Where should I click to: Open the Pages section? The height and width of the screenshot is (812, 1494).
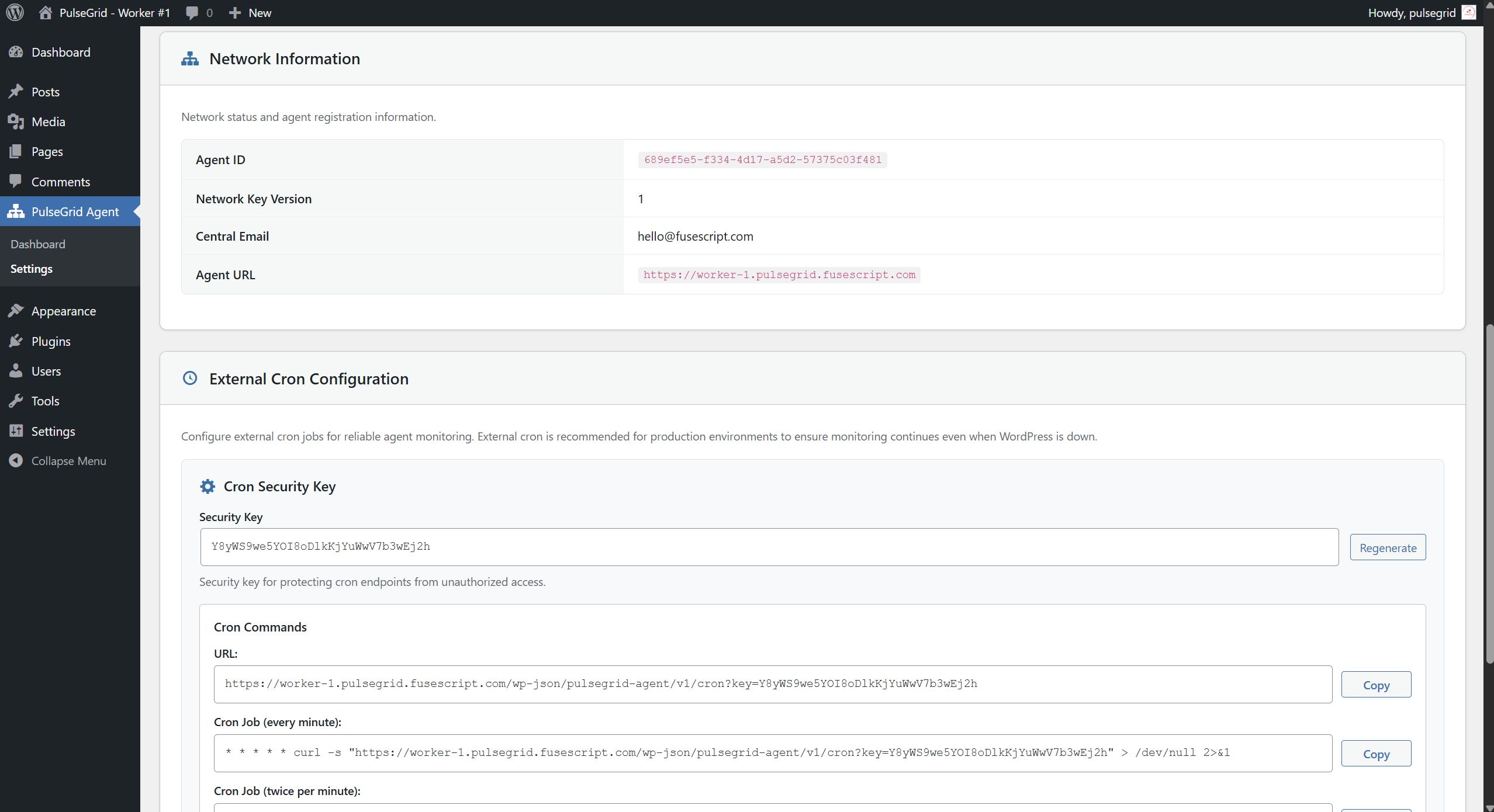point(47,151)
